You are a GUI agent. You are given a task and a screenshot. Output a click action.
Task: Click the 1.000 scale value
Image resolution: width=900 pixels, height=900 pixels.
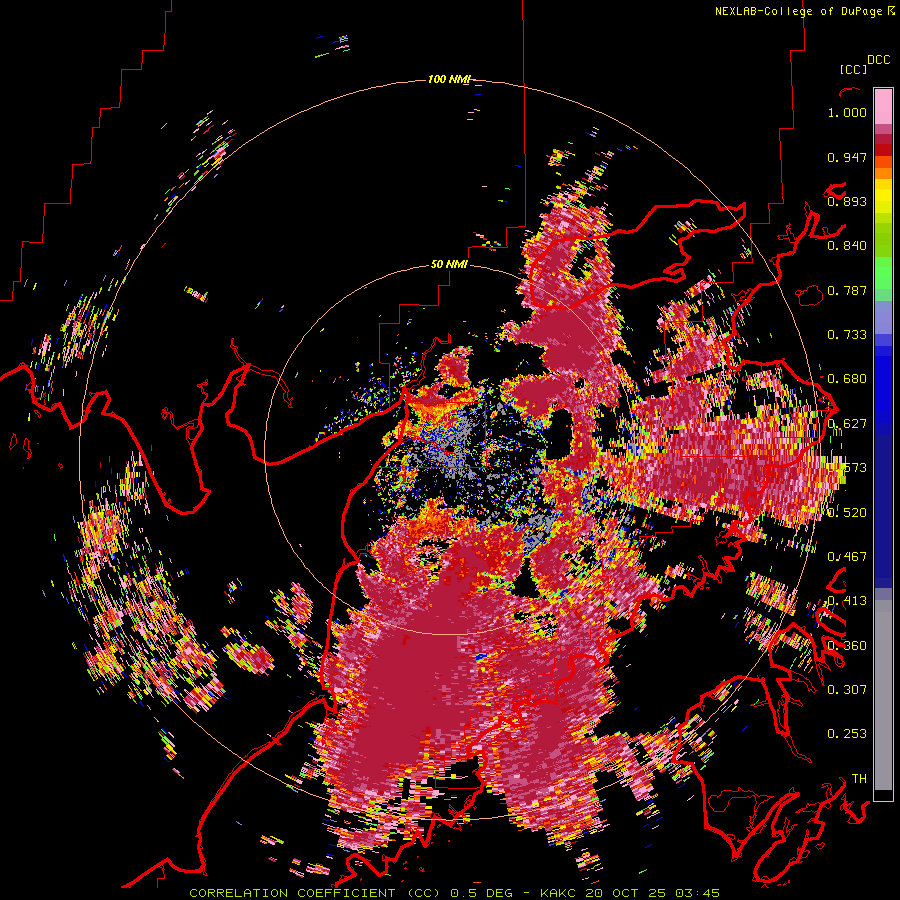[847, 112]
